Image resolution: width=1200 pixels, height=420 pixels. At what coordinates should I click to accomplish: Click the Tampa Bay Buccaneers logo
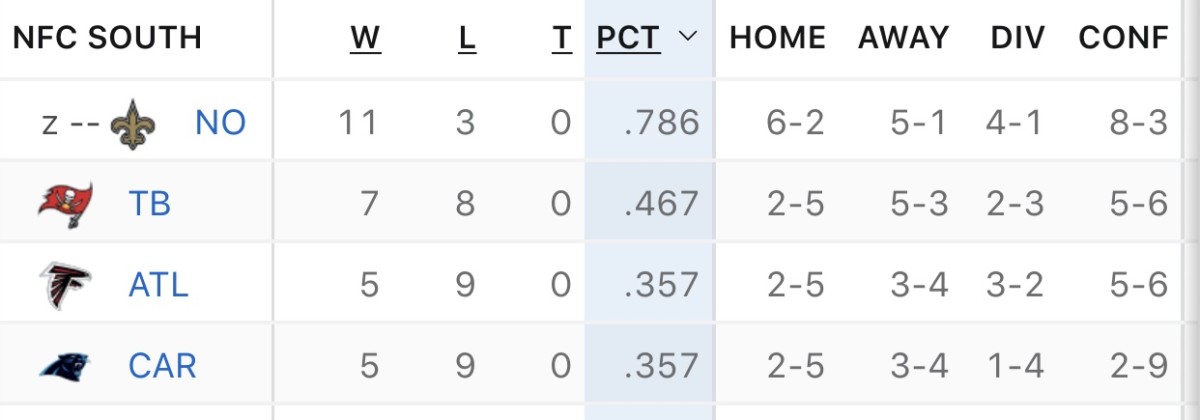pos(66,204)
